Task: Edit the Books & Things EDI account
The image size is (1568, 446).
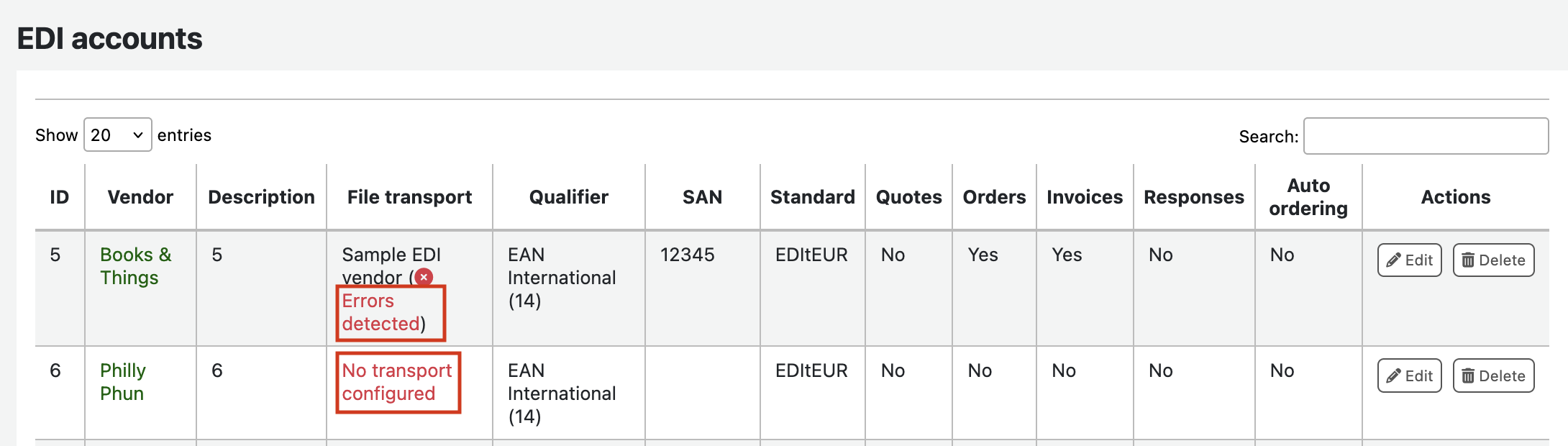Action: [1409, 260]
